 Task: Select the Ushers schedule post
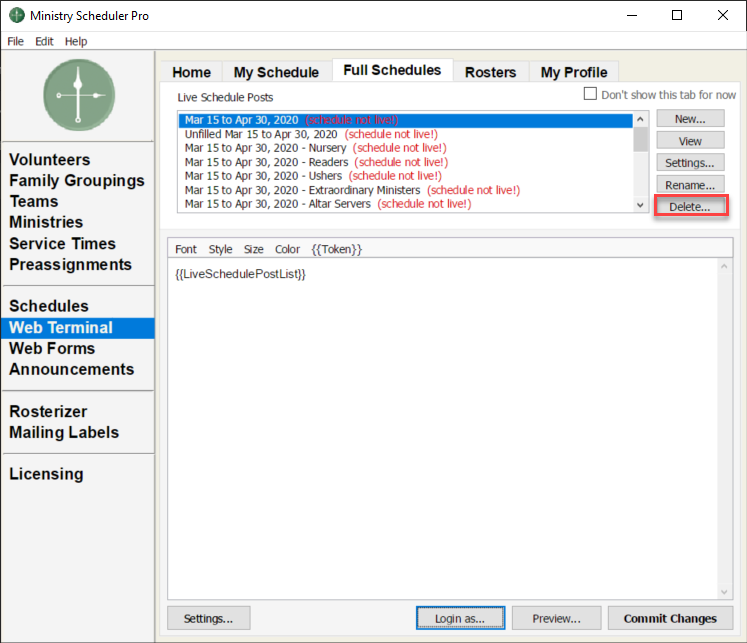[x=405, y=176]
